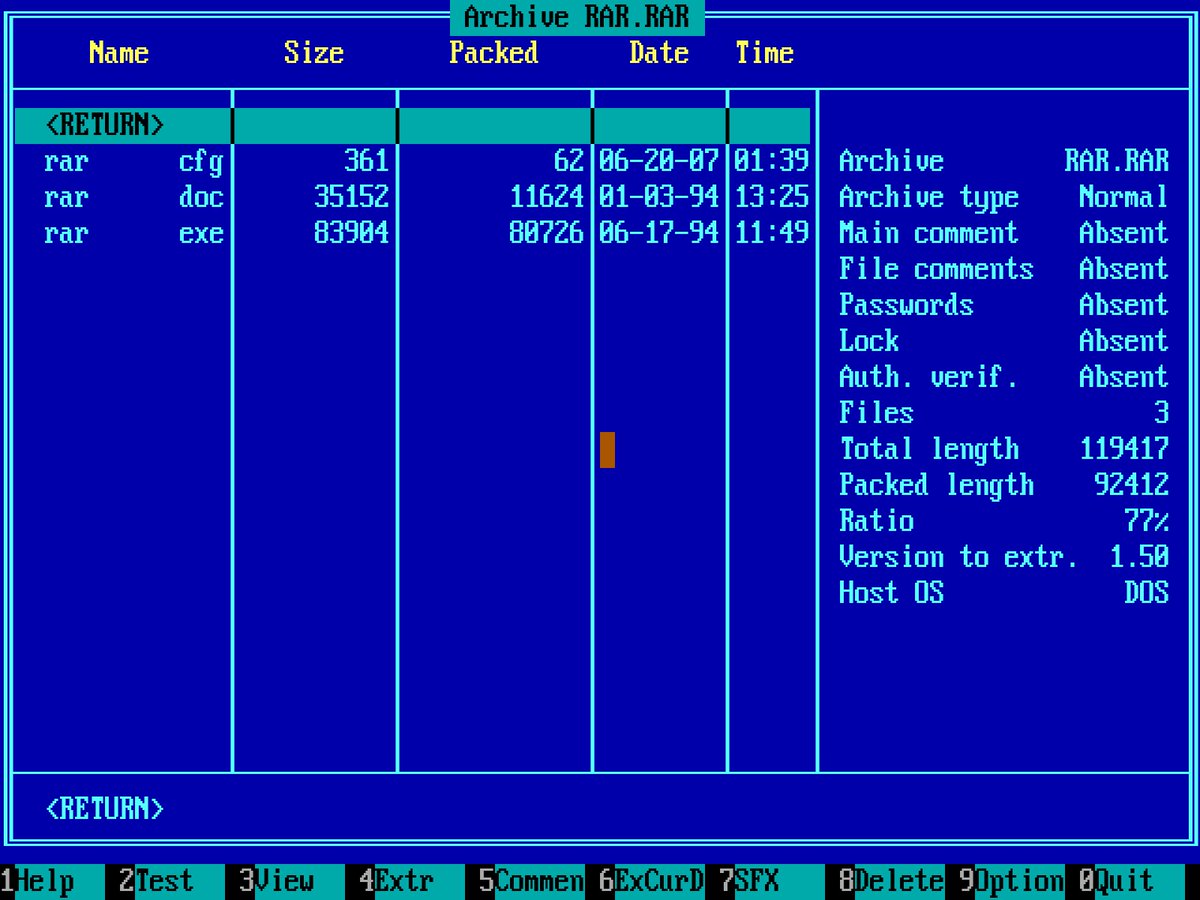Viewport: 1200px width, 900px height.
Task: Click the Packed length value 92412
Action: pos(1132,485)
